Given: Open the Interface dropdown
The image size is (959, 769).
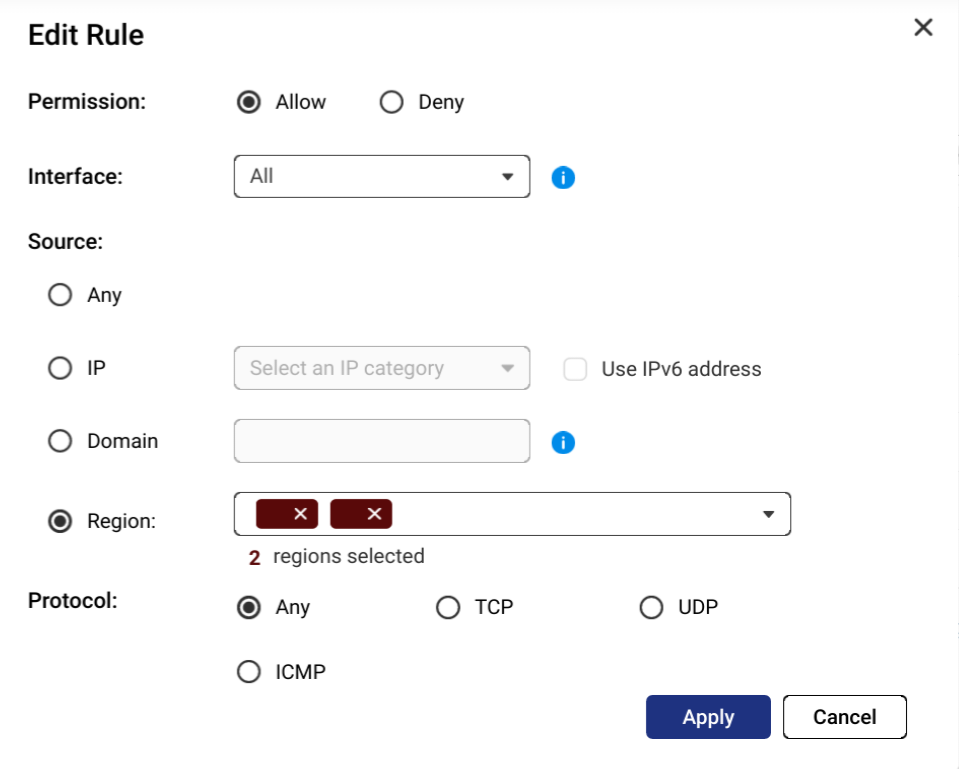Looking at the screenshot, I should (x=381, y=176).
